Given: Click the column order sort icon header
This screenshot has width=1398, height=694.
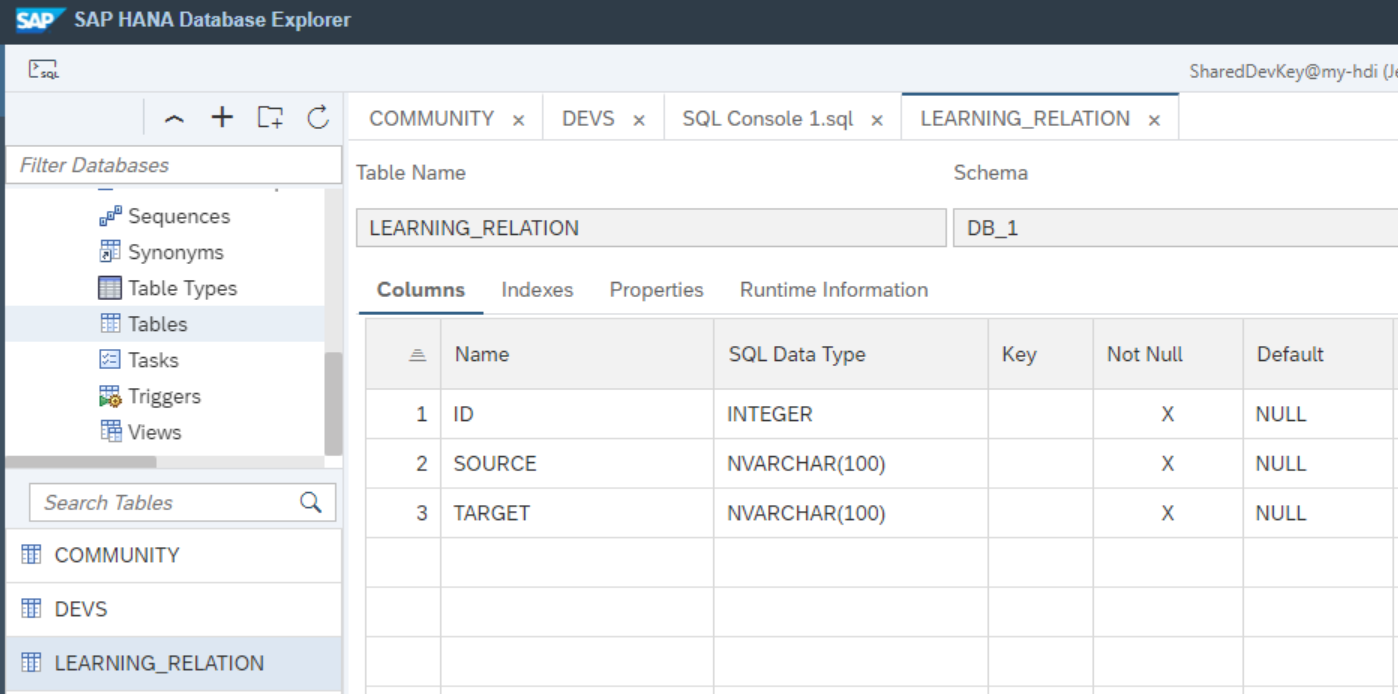Looking at the screenshot, I should click(418, 355).
